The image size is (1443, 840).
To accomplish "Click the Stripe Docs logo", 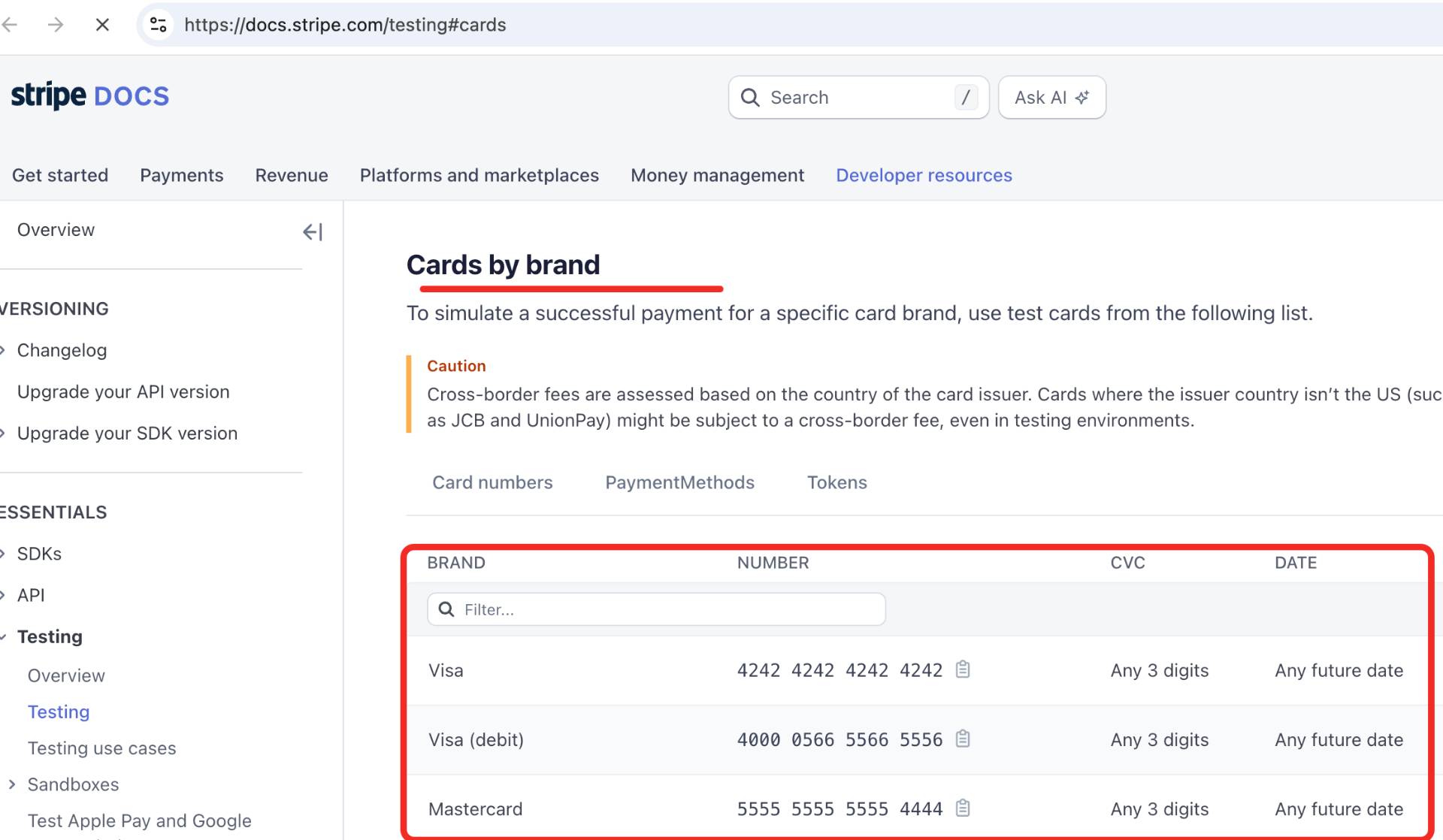I will click(x=89, y=96).
